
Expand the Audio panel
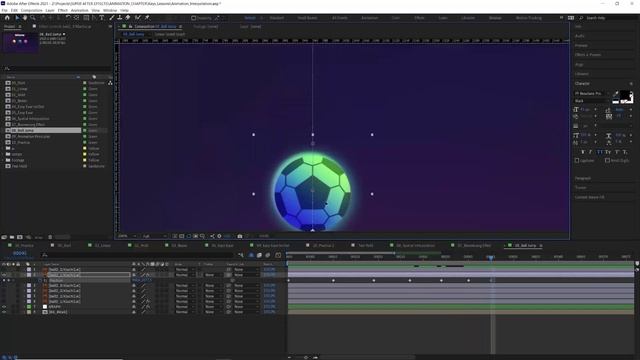[x=580, y=36]
